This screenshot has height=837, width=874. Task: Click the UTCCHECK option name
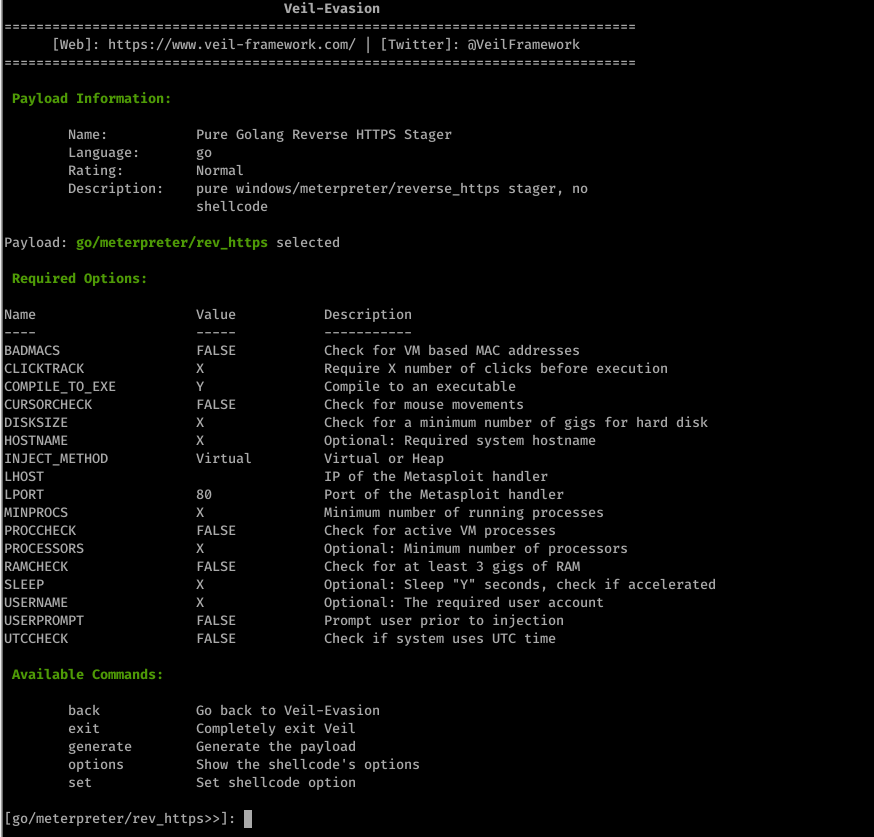36,639
